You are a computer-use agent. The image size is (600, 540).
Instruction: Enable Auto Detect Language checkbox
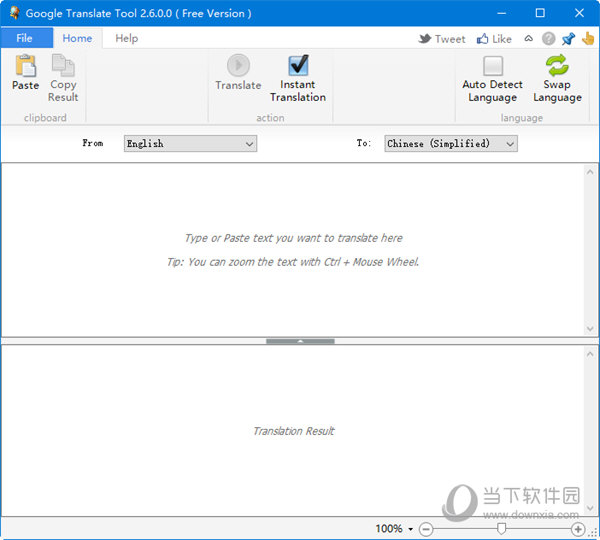[x=493, y=66]
